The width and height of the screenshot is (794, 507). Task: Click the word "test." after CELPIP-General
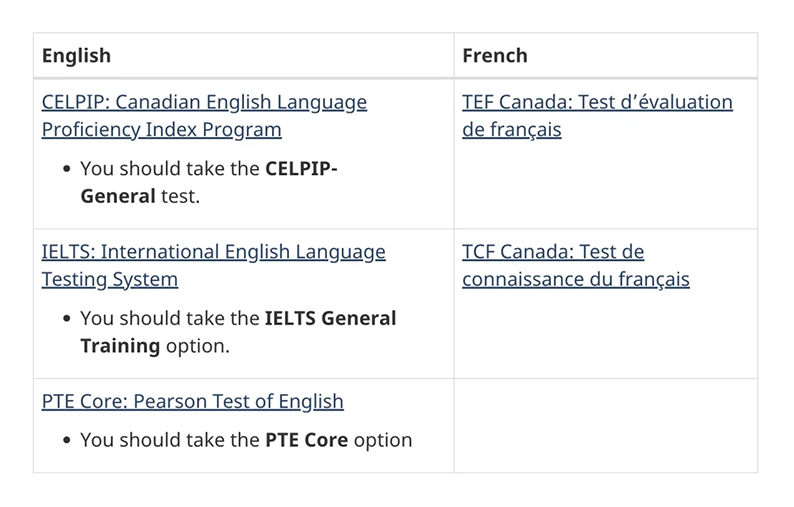click(x=181, y=196)
